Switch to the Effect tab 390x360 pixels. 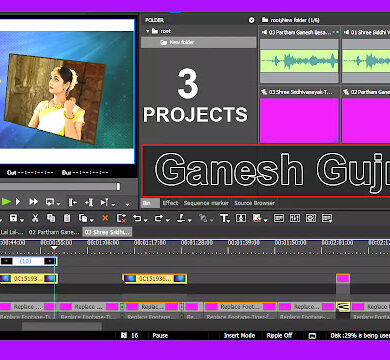point(170,203)
